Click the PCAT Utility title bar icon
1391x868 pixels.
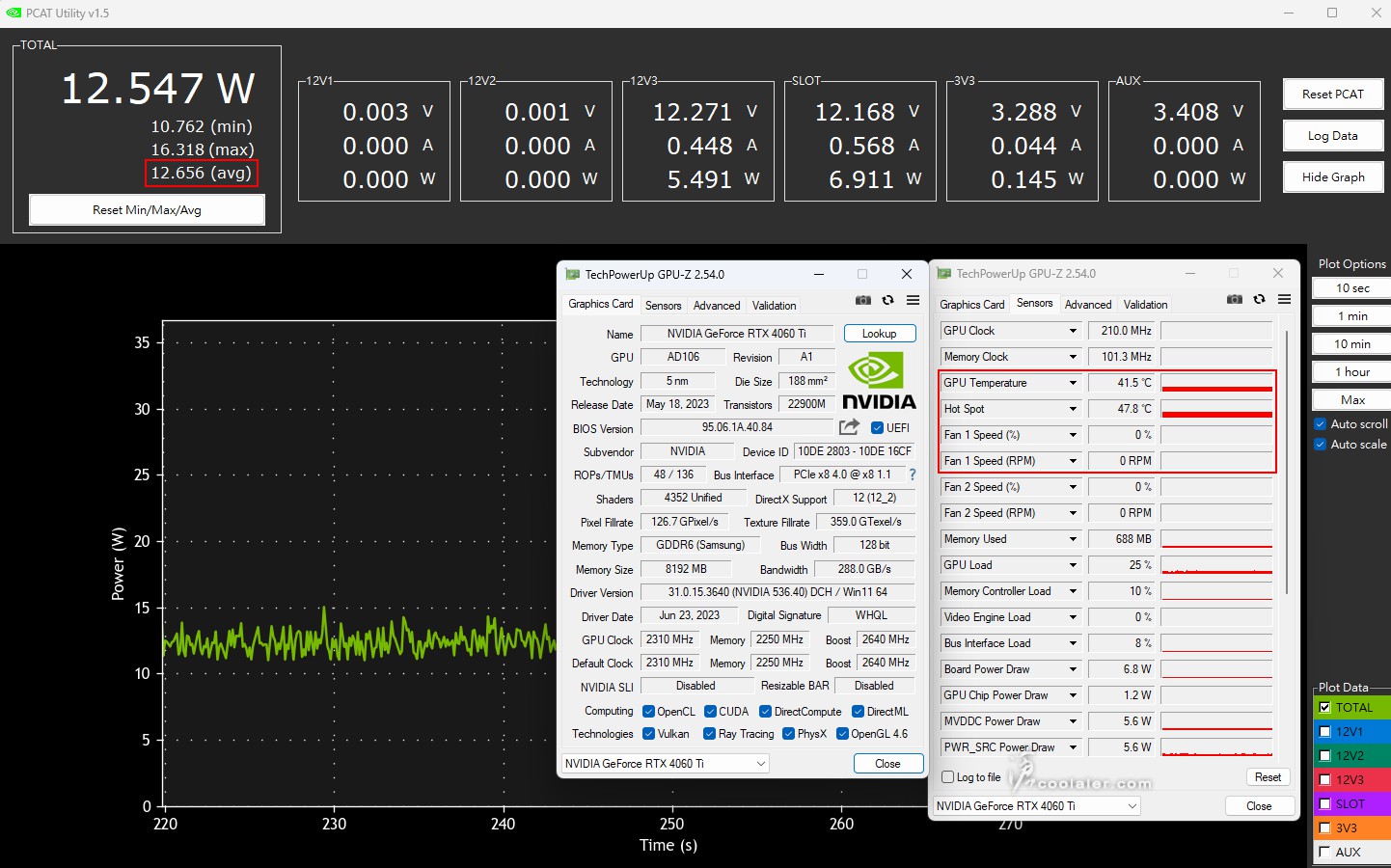[x=14, y=13]
